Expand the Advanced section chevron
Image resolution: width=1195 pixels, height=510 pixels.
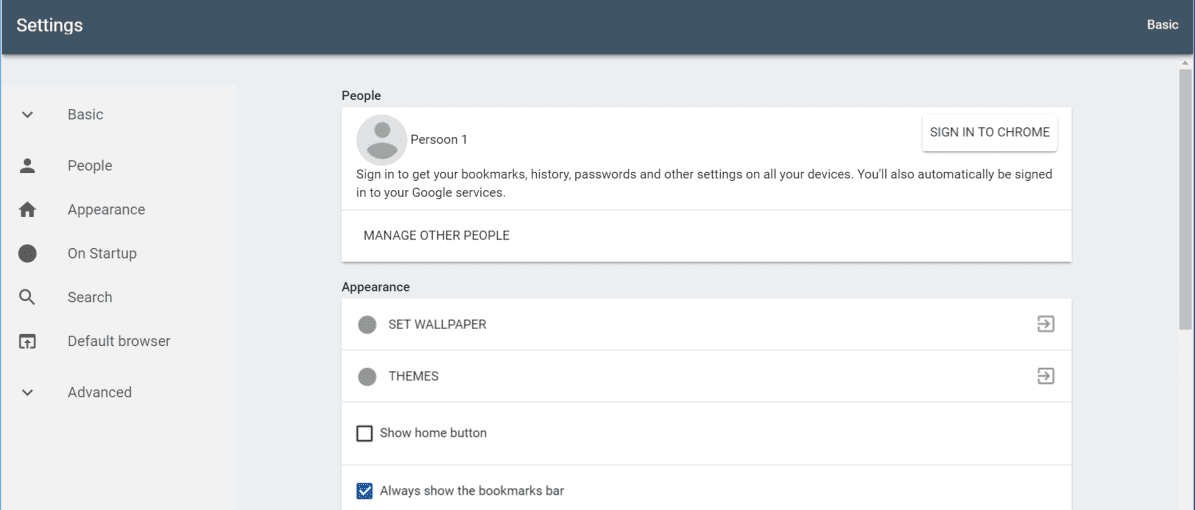click(27, 393)
